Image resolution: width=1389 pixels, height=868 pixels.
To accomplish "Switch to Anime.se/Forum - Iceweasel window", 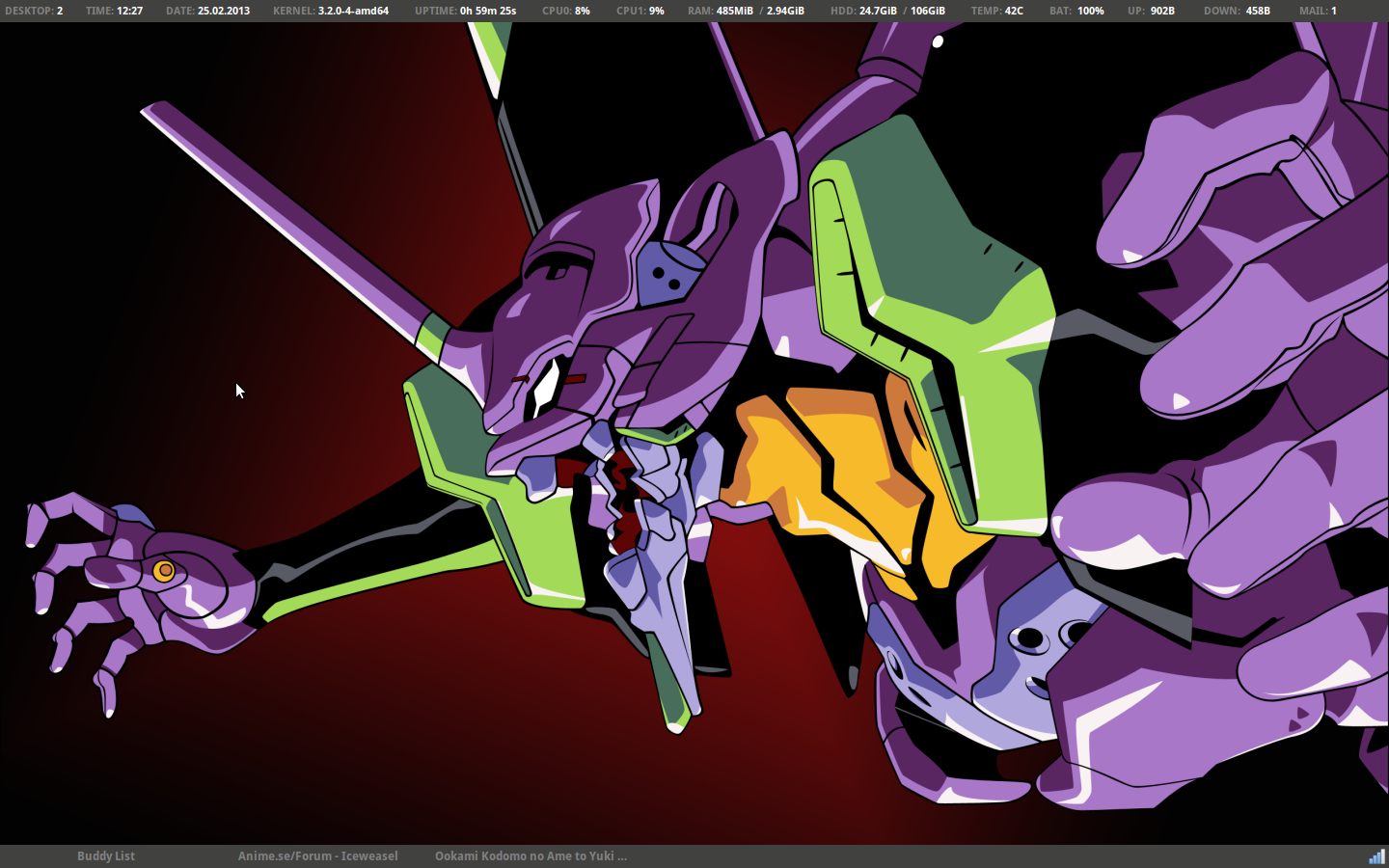I will pos(318,856).
